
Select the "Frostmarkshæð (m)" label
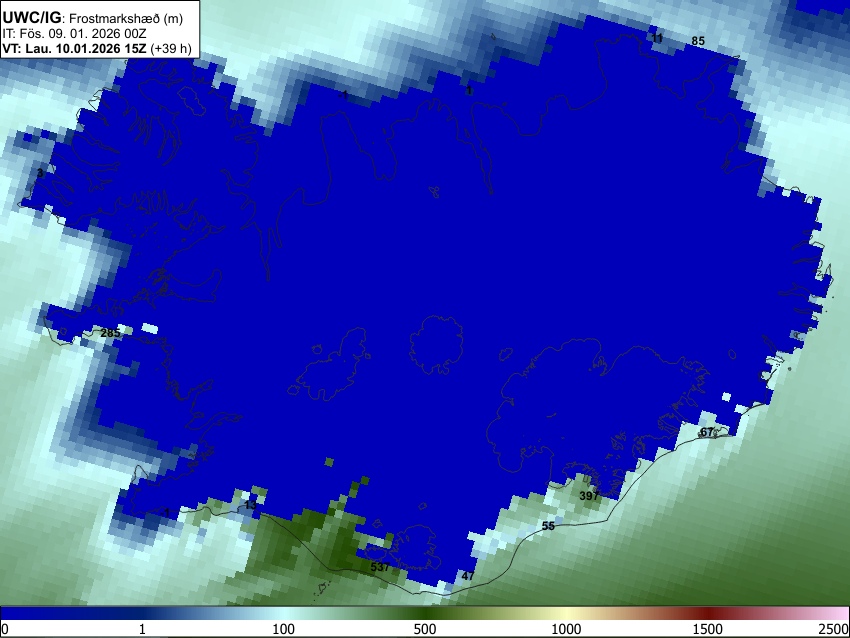click(126, 19)
